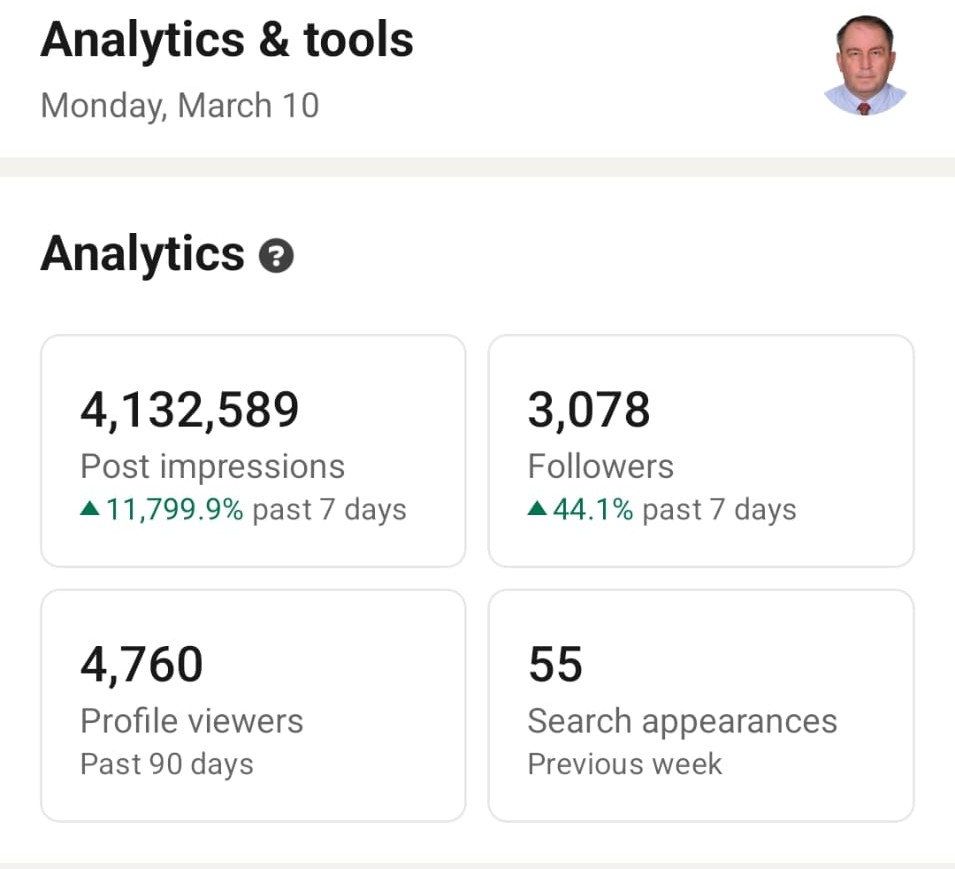Screen dimensions: 955x869
Task: Click the Analytics section title
Action: click(x=143, y=255)
